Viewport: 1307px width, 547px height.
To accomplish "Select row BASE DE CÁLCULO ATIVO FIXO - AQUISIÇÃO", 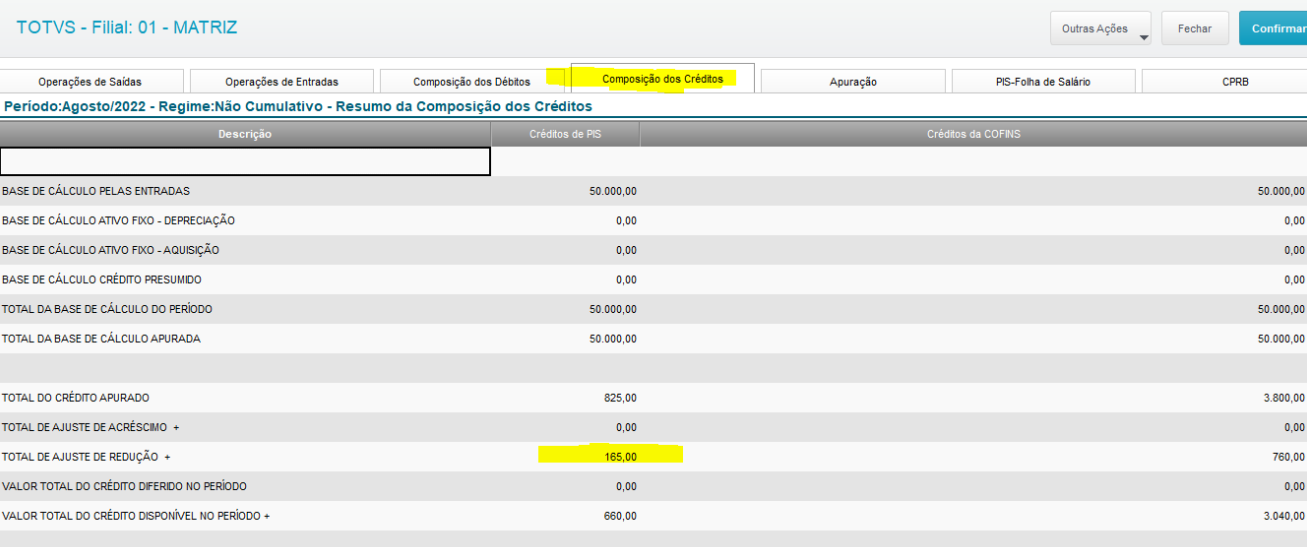I will (x=653, y=250).
